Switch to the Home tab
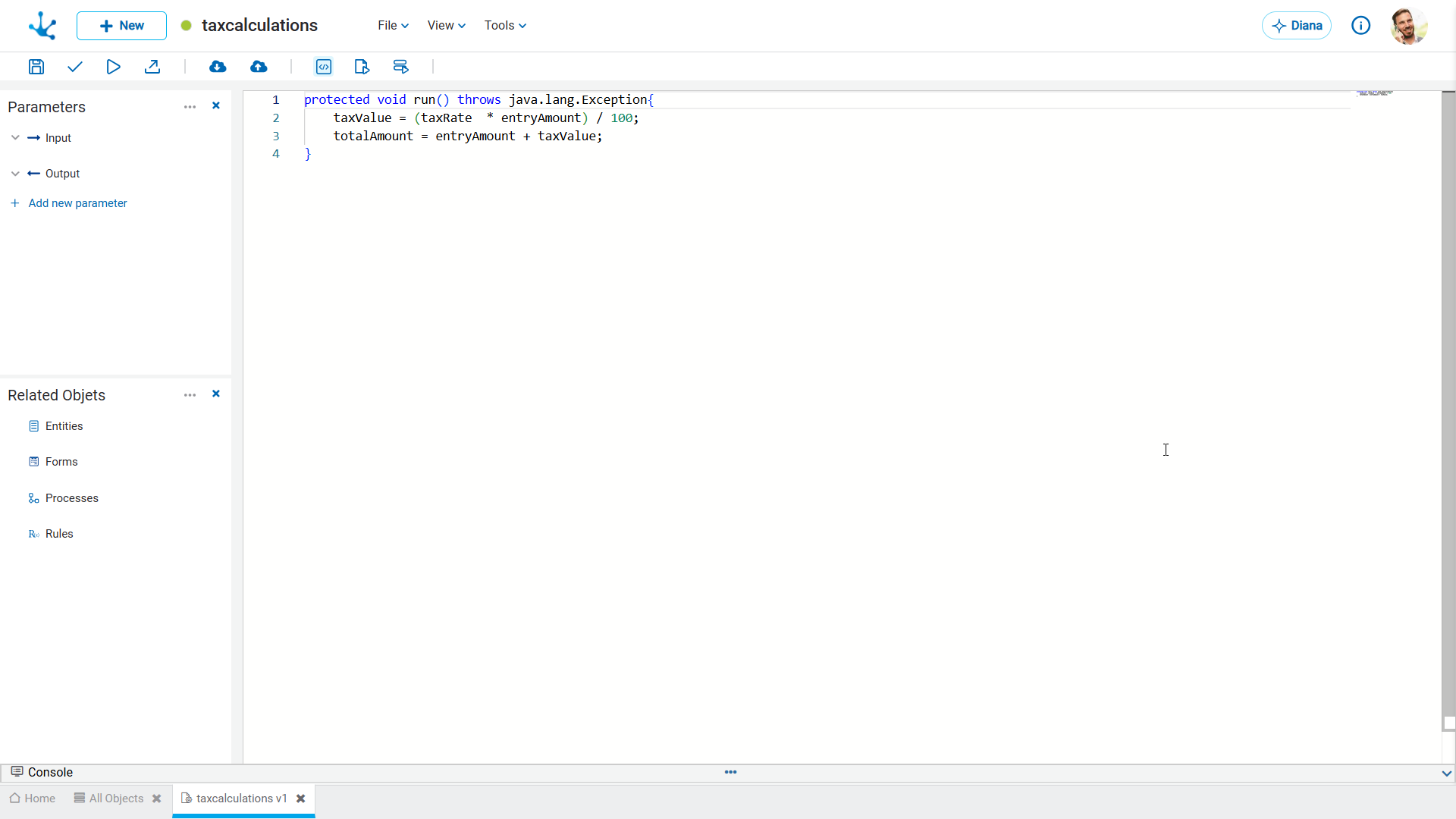 click(33, 799)
